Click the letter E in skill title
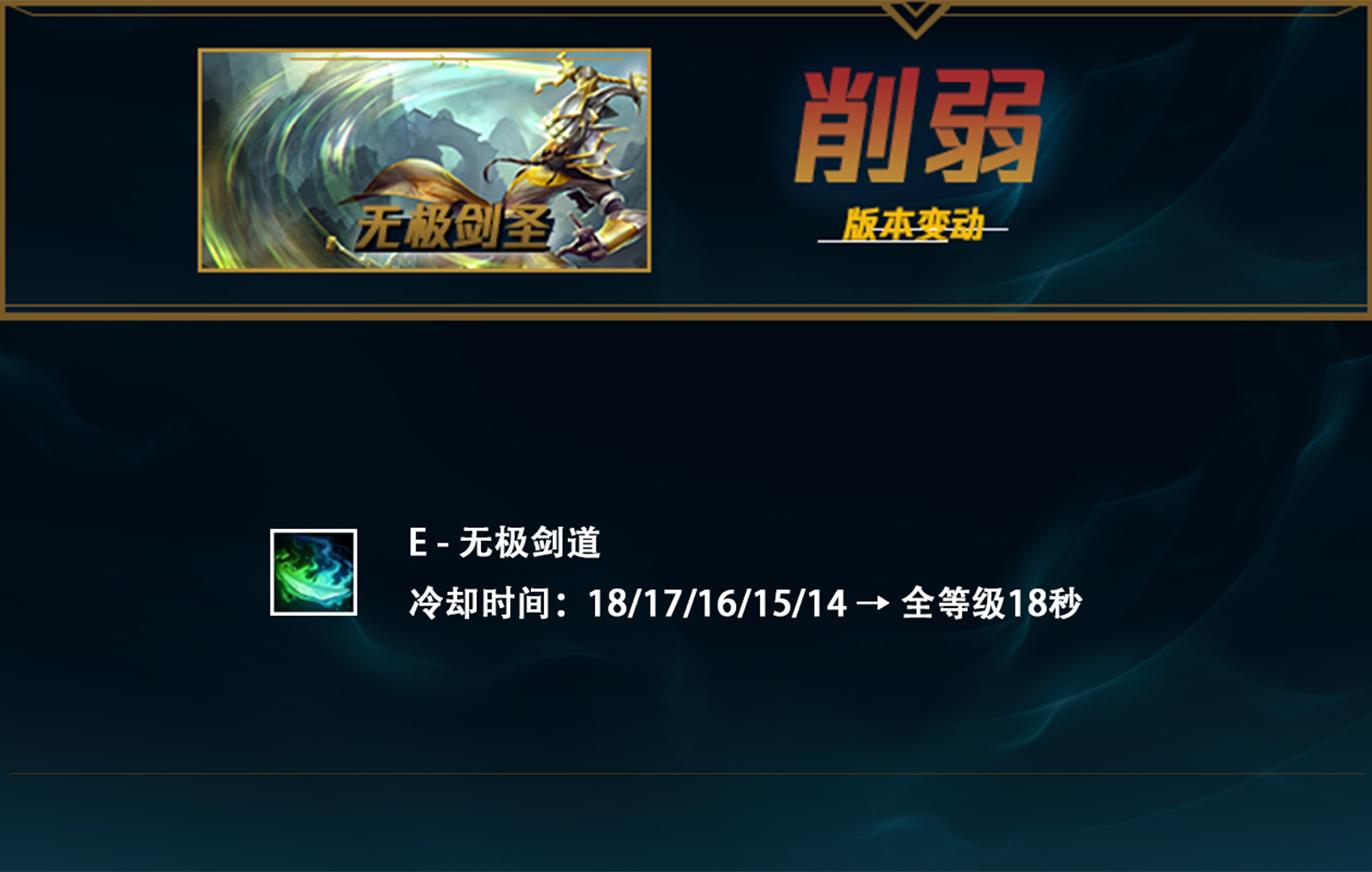 pos(417,543)
